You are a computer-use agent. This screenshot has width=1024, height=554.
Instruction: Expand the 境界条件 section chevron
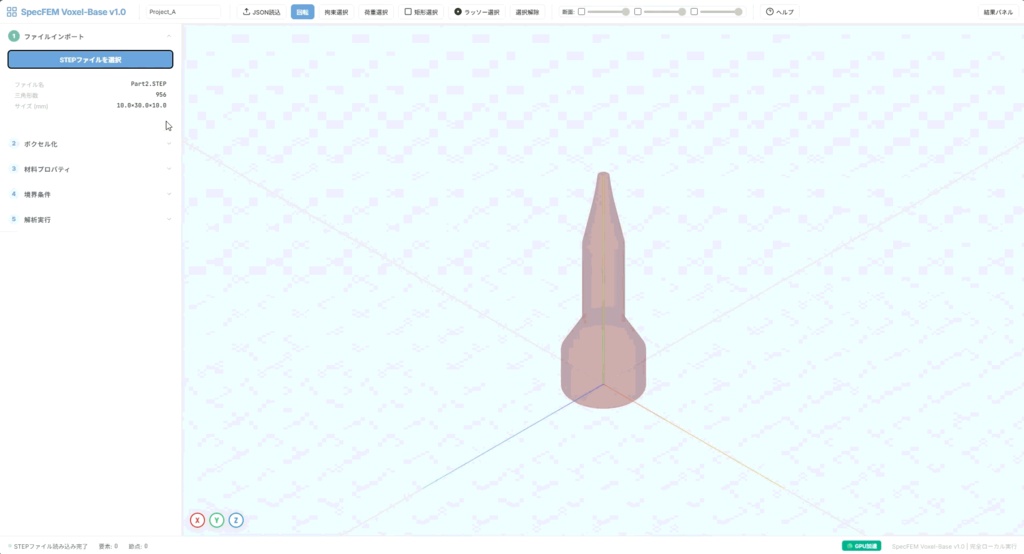coord(169,194)
